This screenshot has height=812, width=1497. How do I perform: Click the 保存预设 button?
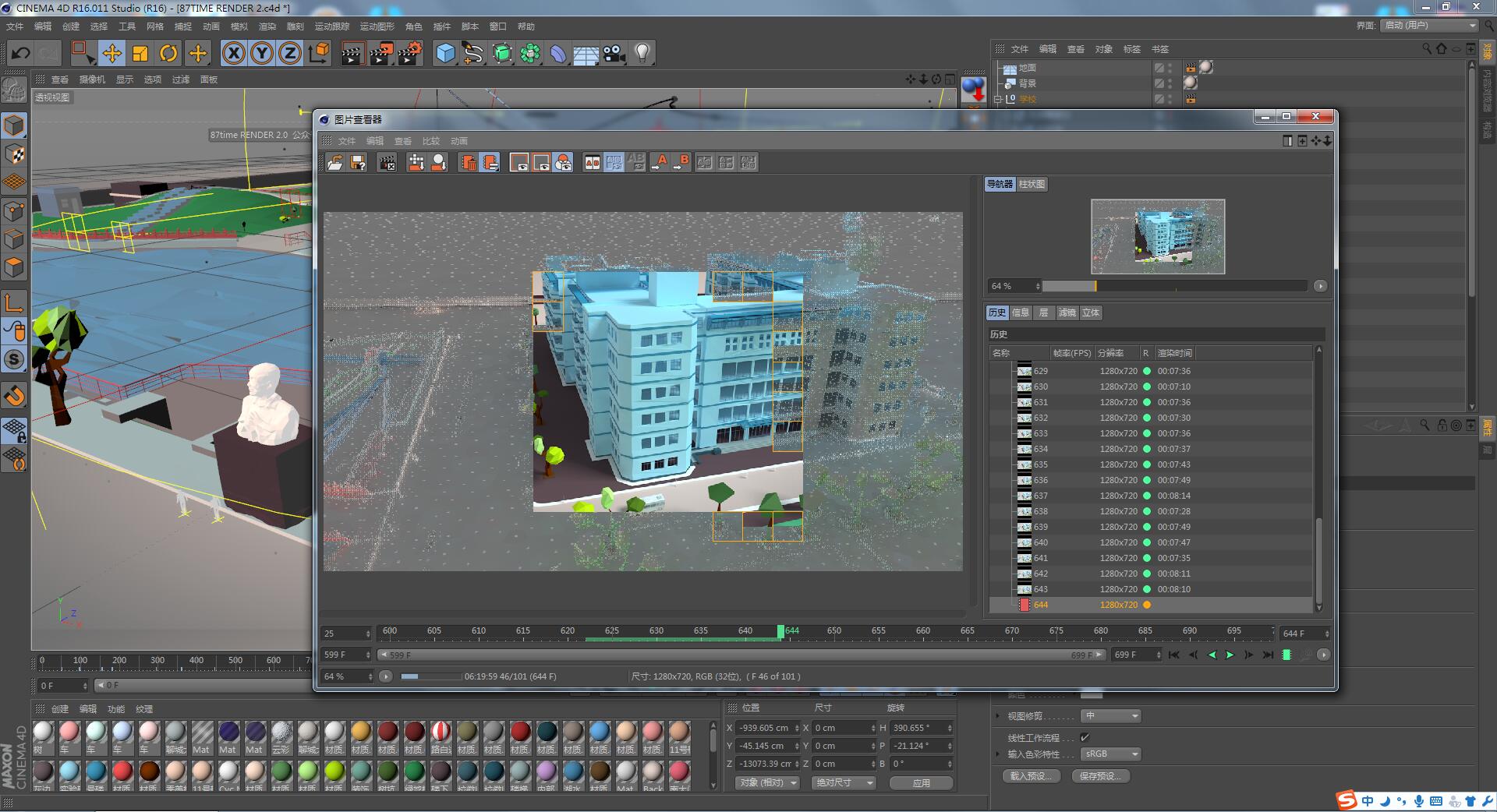click(x=1100, y=775)
